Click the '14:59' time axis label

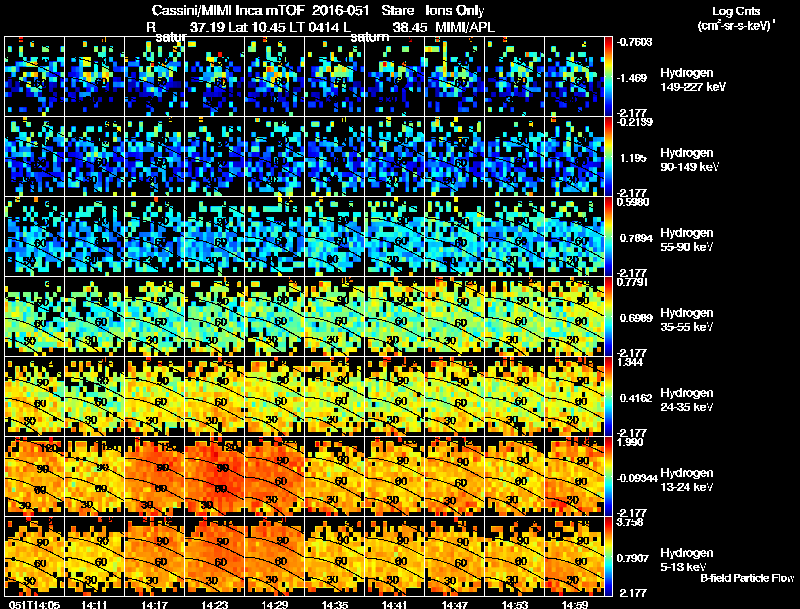pyautogui.click(x=574, y=604)
